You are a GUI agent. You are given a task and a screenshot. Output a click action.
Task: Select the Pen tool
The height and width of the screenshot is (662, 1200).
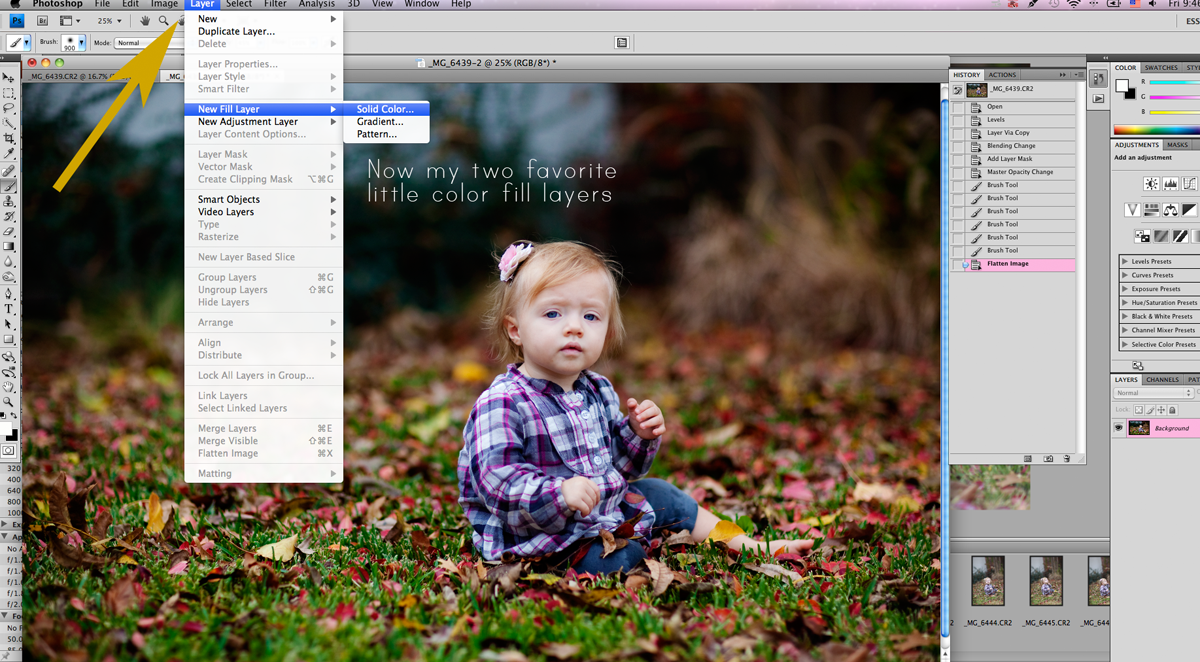pos(9,294)
